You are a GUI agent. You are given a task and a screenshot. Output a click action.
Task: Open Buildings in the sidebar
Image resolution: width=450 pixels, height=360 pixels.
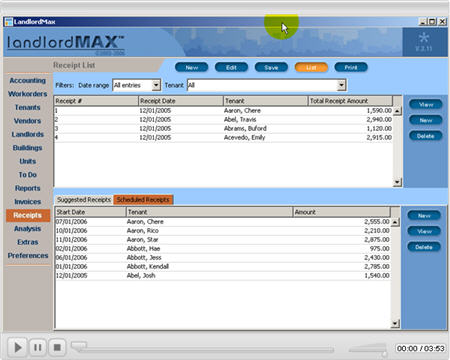28,148
